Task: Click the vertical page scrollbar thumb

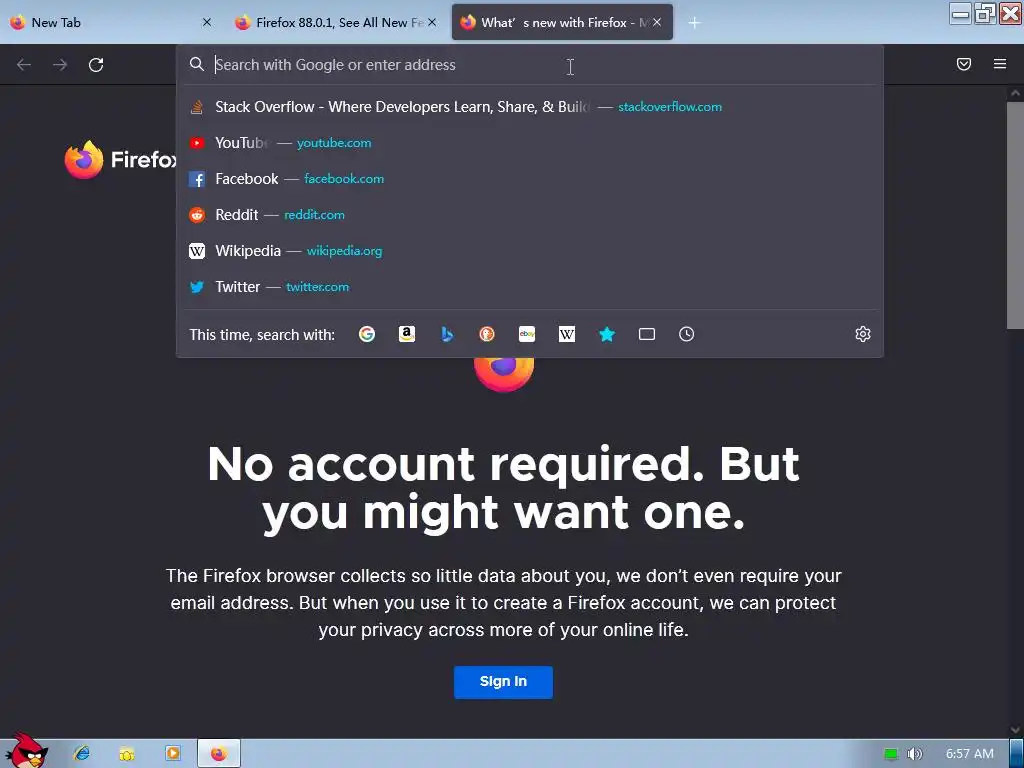Action: [x=1015, y=216]
